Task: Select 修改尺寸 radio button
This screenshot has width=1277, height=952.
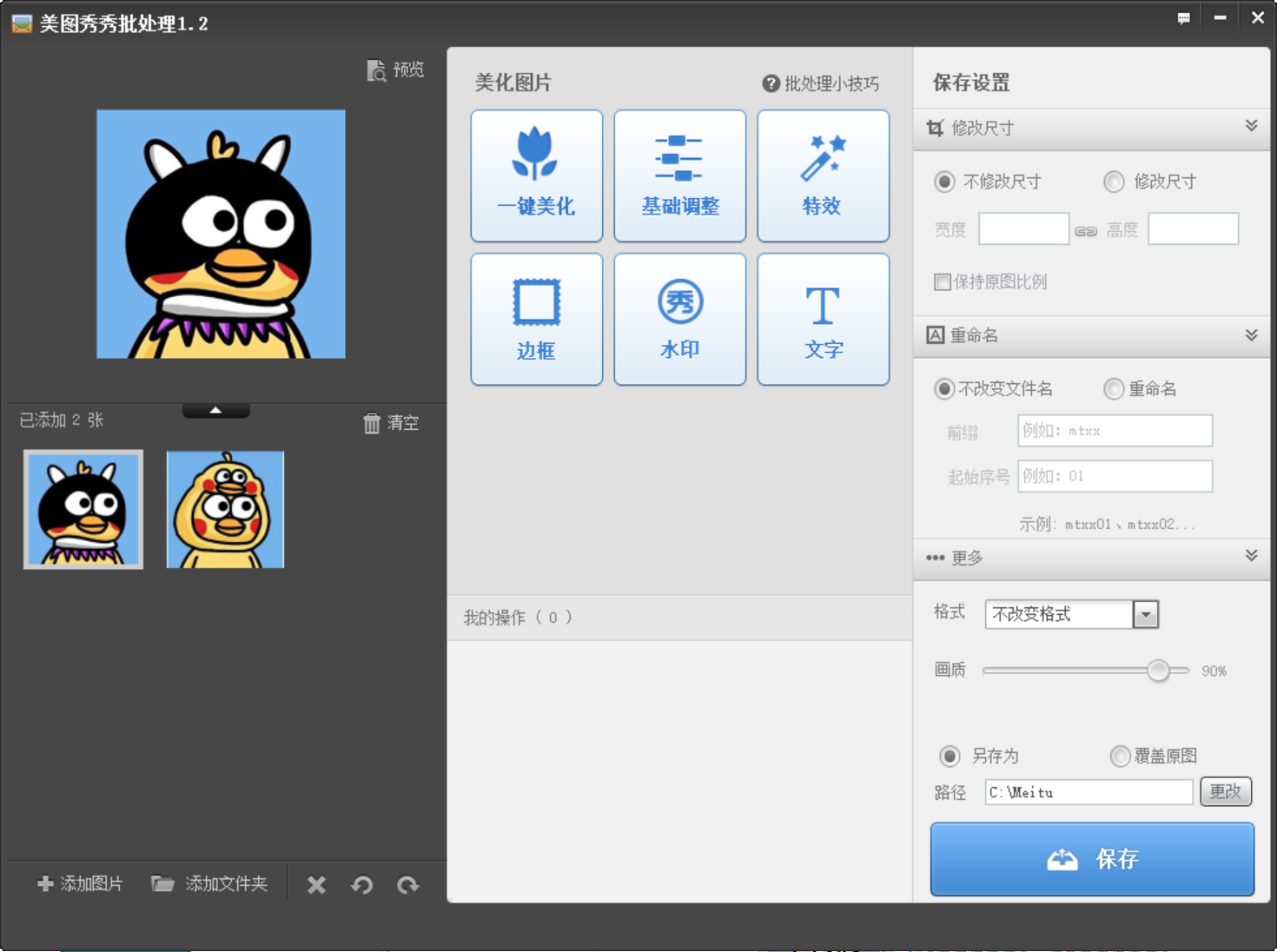Action: point(1114,182)
